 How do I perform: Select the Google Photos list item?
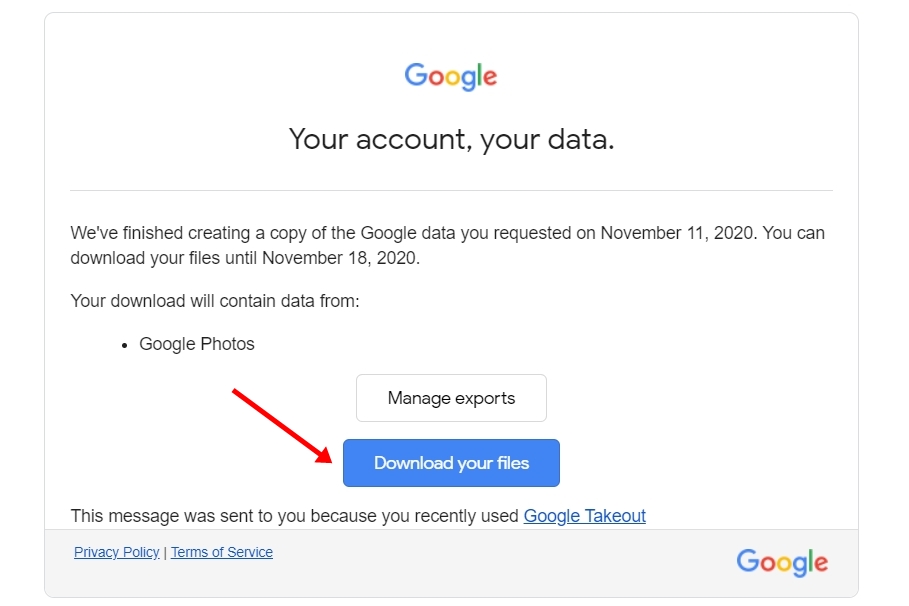point(197,344)
